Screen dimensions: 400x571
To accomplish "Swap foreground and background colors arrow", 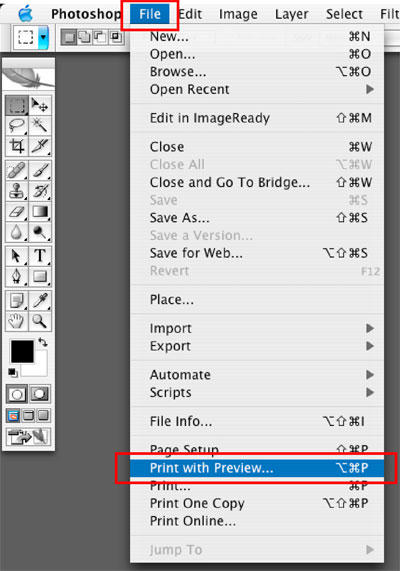I will pos(43,342).
